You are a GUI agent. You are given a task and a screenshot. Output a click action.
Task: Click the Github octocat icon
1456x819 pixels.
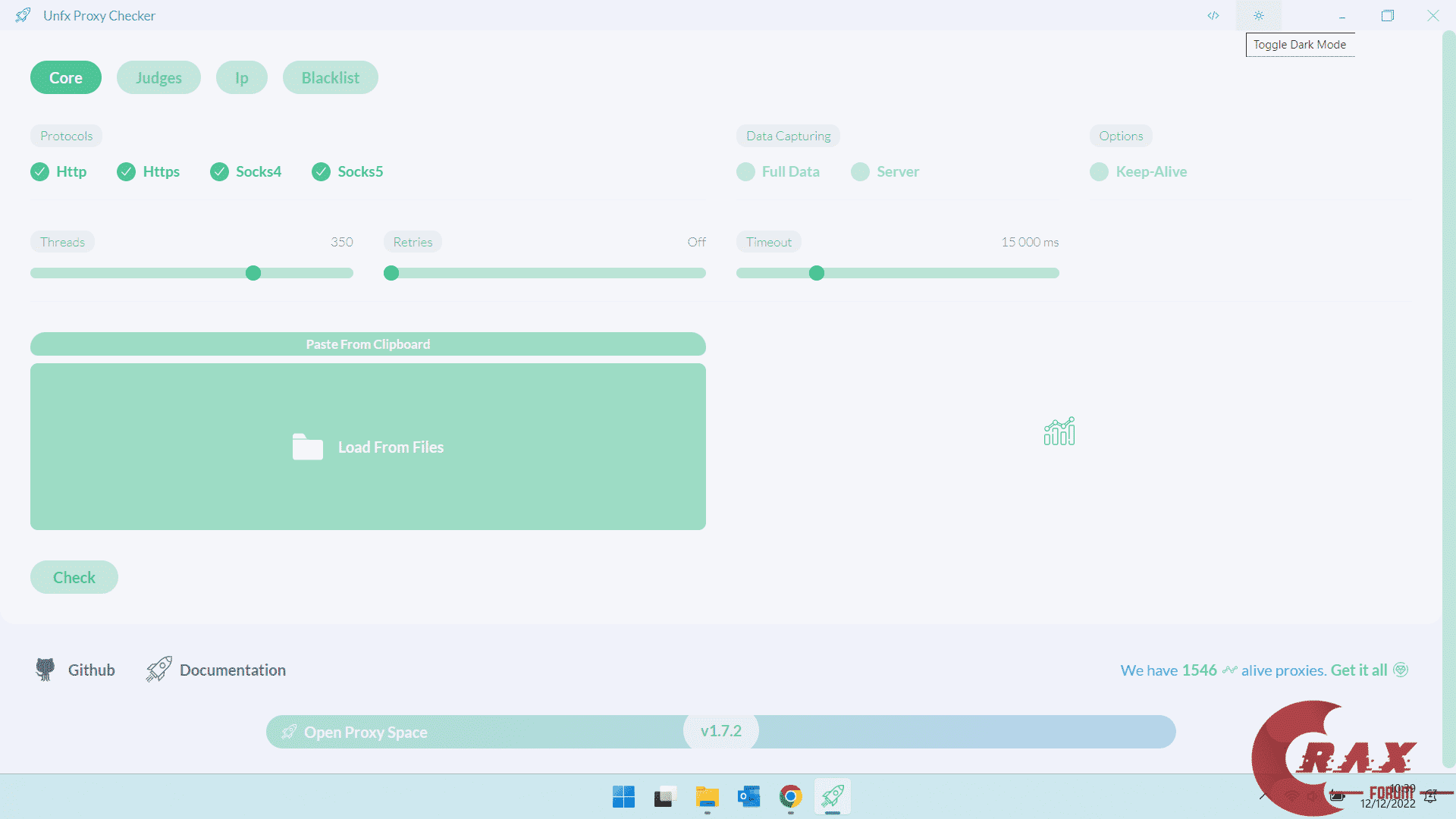click(45, 670)
